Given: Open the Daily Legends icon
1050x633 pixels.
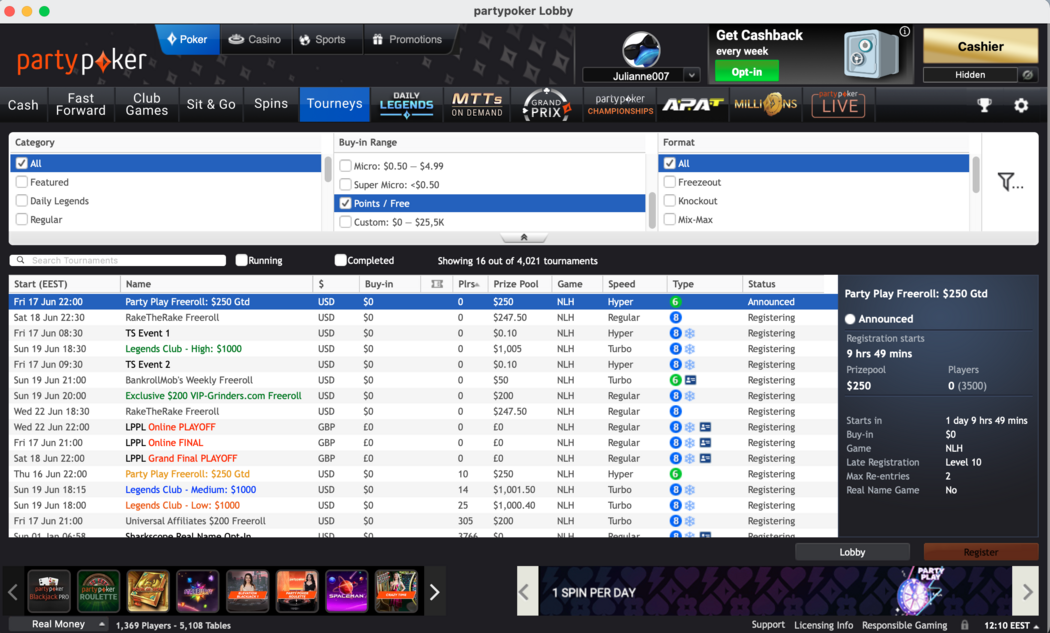Looking at the screenshot, I should click(x=406, y=104).
